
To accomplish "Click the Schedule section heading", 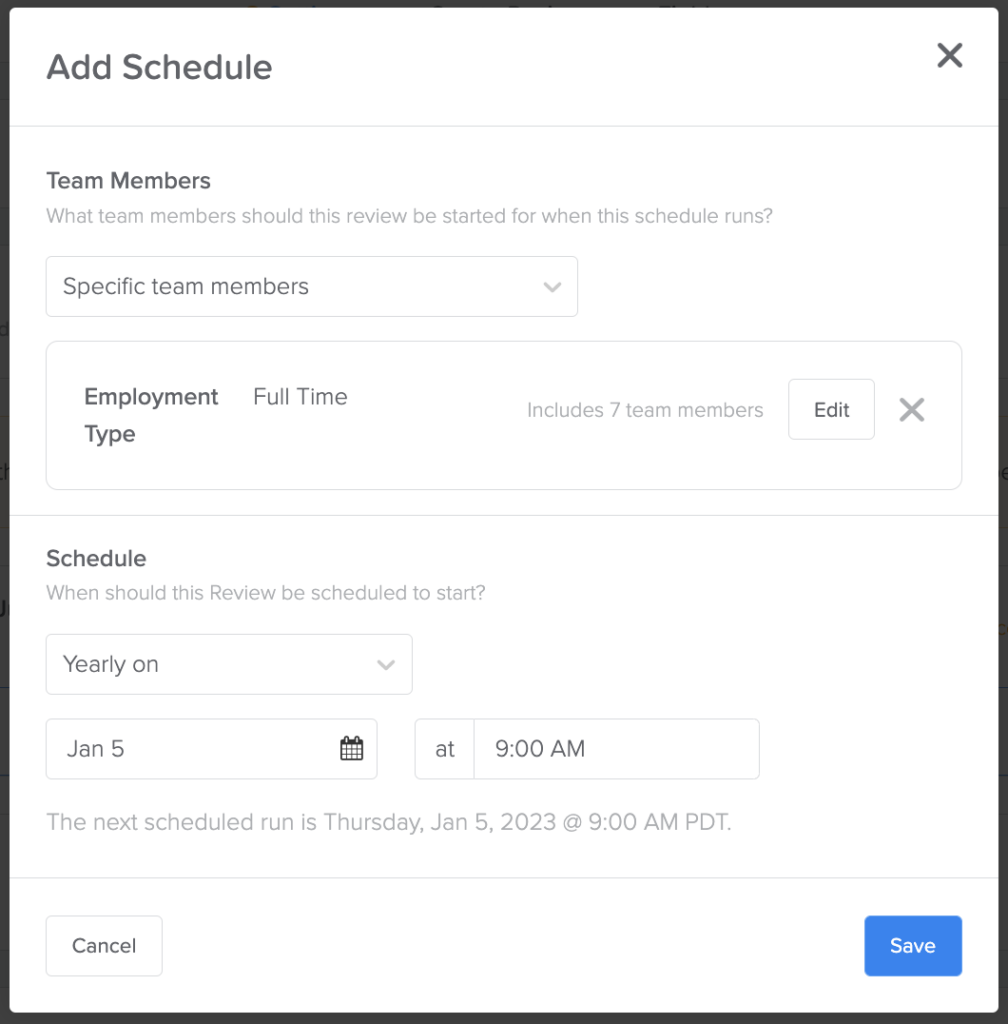I will [96, 558].
